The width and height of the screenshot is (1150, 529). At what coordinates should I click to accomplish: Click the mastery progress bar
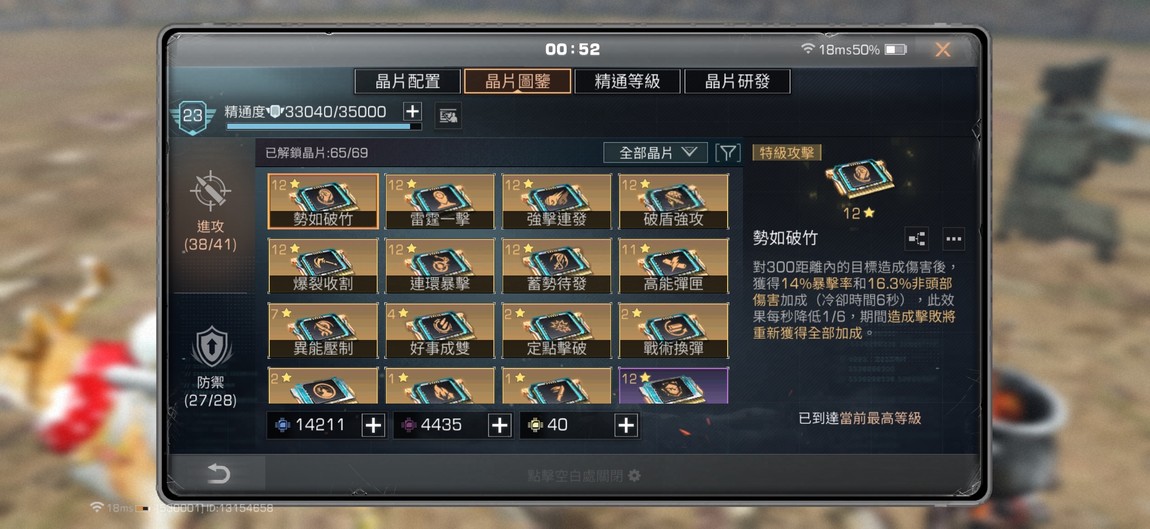point(323,126)
